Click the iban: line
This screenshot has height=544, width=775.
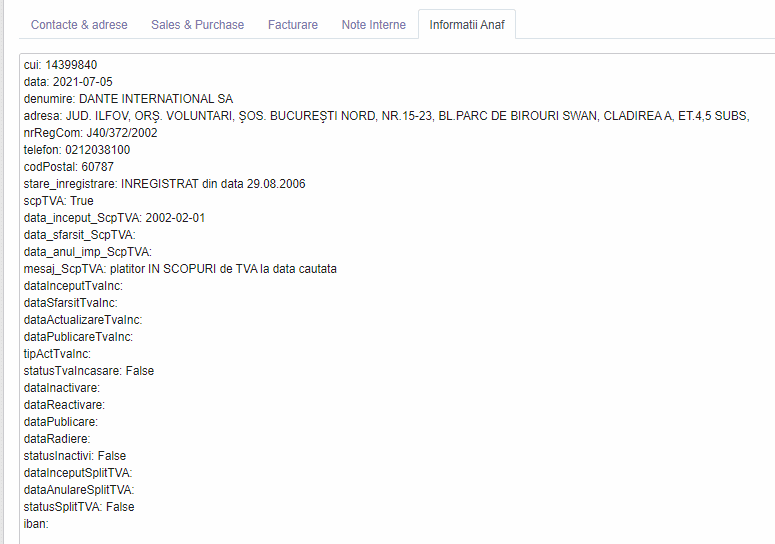tap(36, 524)
